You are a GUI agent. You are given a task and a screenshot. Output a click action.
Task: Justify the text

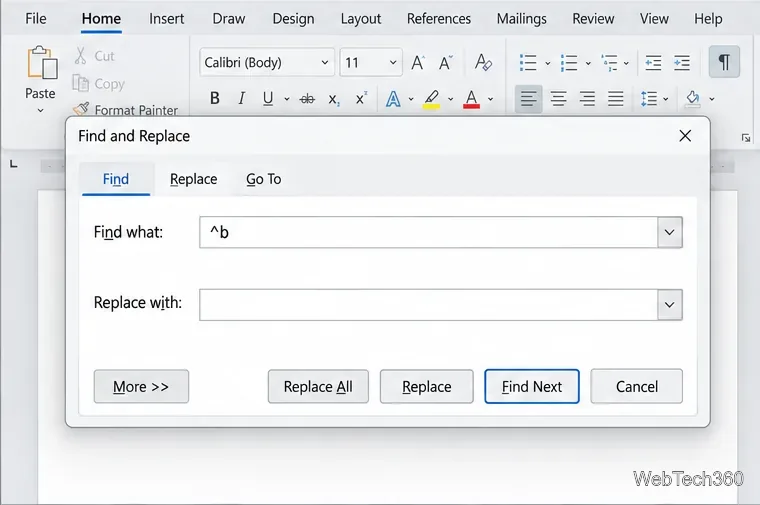[616, 99]
